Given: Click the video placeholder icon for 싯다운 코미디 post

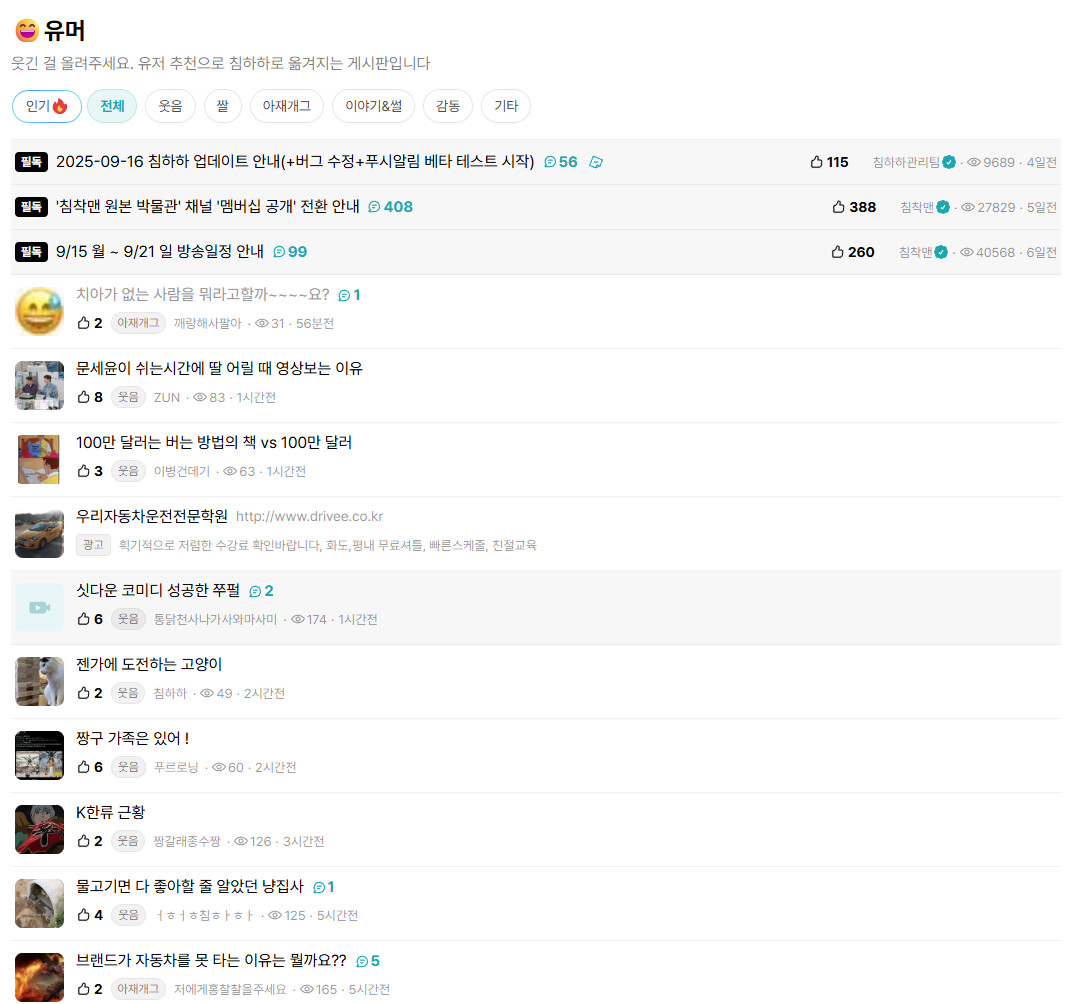Looking at the screenshot, I should 40,608.
